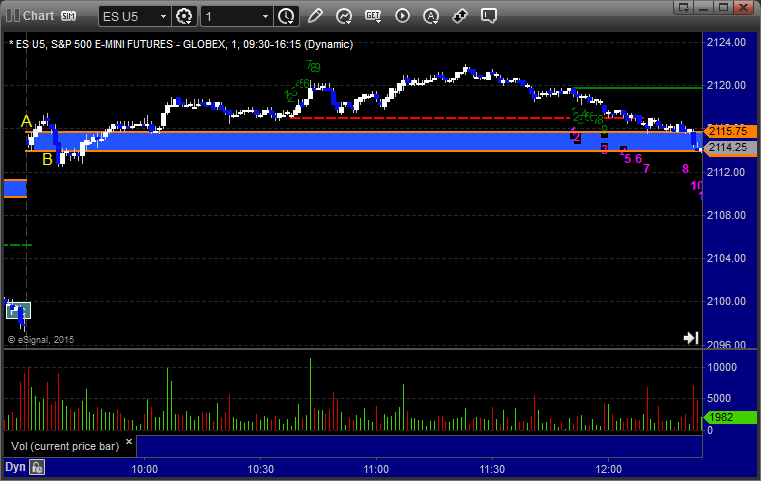Click the small teal box over the 2100 candles

click(x=18, y=311)
